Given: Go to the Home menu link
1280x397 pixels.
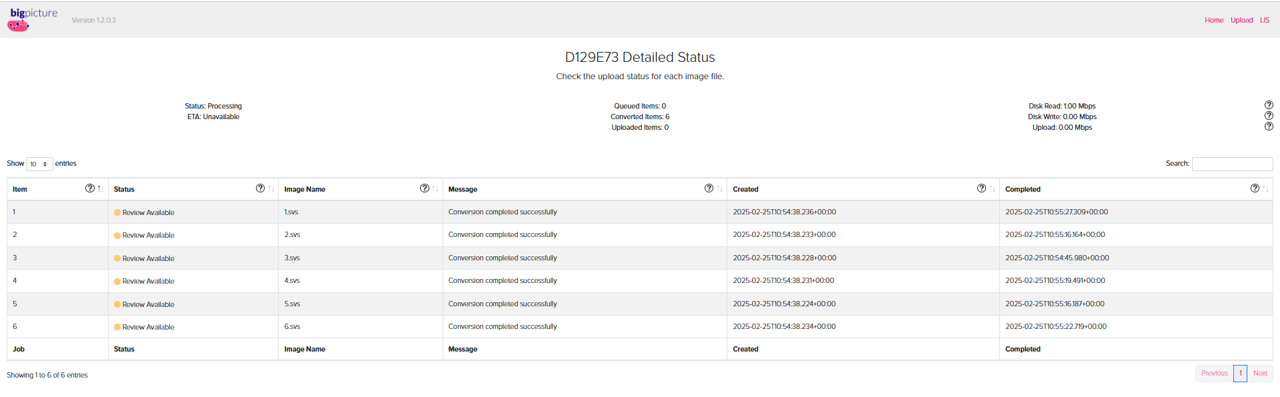Looking at the screenshot, I should tap(1214, 20).
